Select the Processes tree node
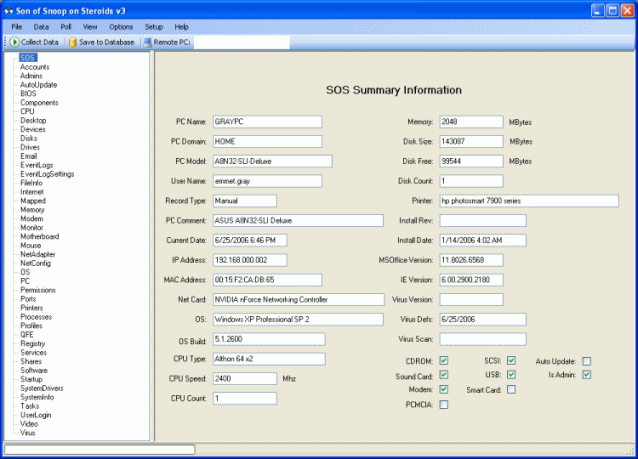Screen dimensions: 638x459 click(x=38, y=316)
